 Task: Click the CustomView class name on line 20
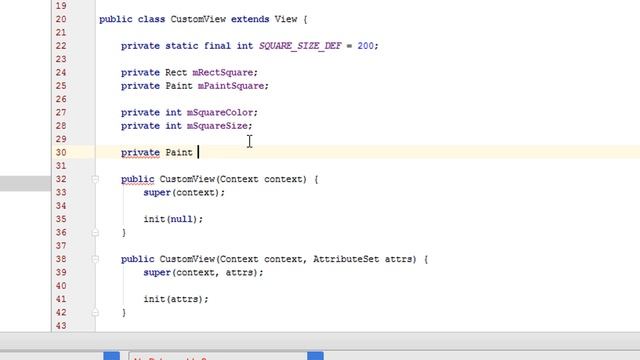pos(198,19)
